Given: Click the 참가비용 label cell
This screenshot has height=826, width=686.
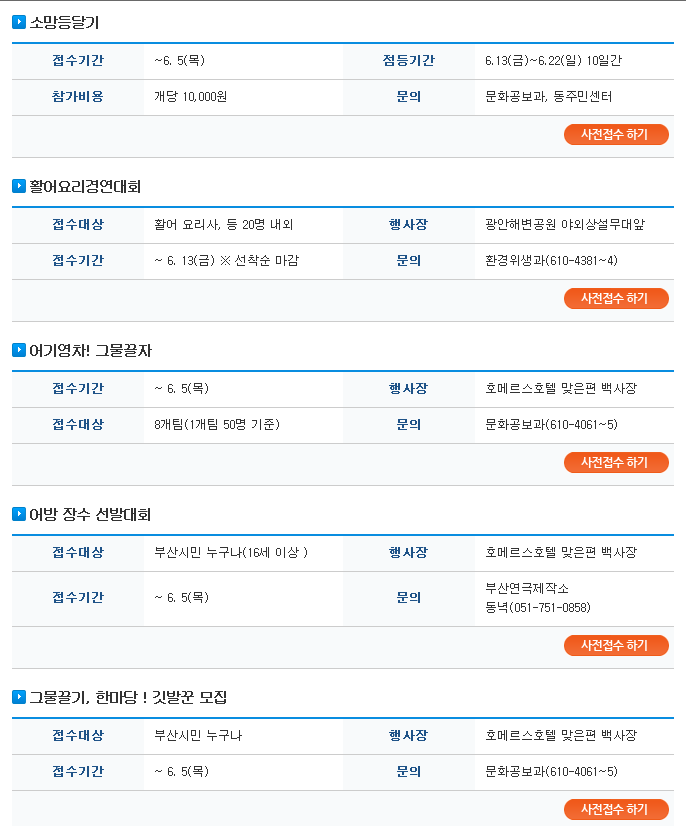Looking at the screenshot, I should 78,96.
